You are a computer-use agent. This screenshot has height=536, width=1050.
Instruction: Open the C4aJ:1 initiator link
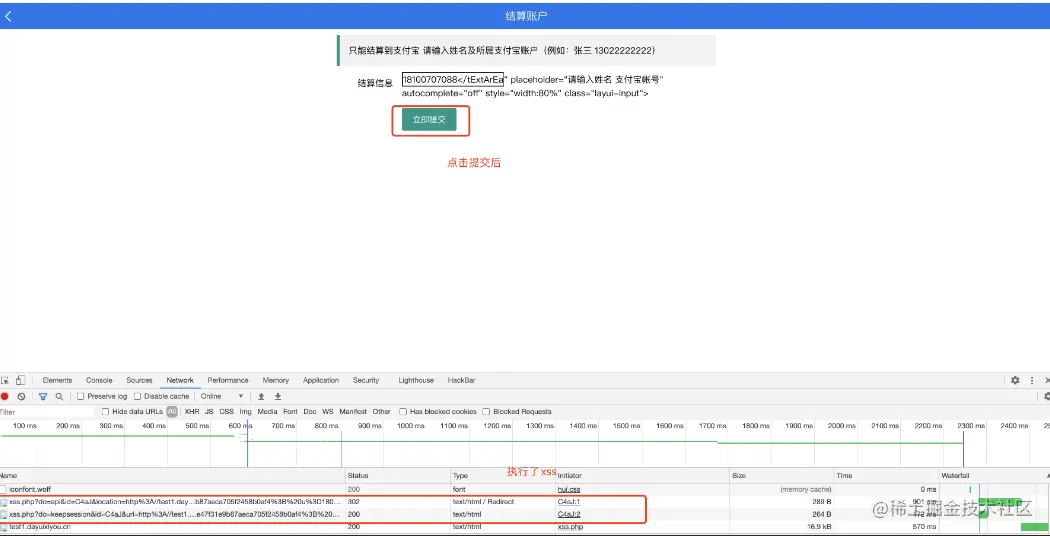(569, 501)
